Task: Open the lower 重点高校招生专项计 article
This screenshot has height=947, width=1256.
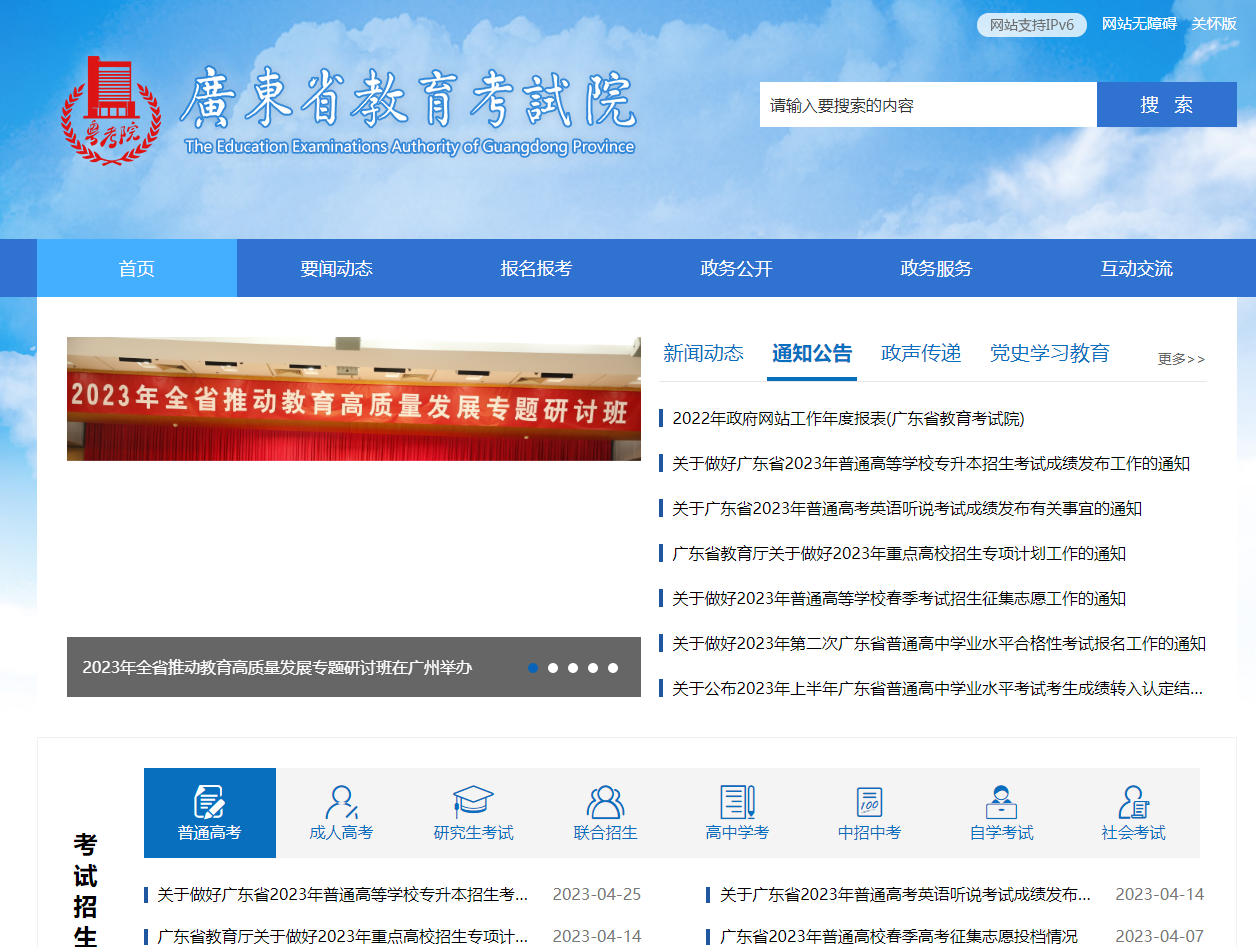Action: [x=342, y=937]
